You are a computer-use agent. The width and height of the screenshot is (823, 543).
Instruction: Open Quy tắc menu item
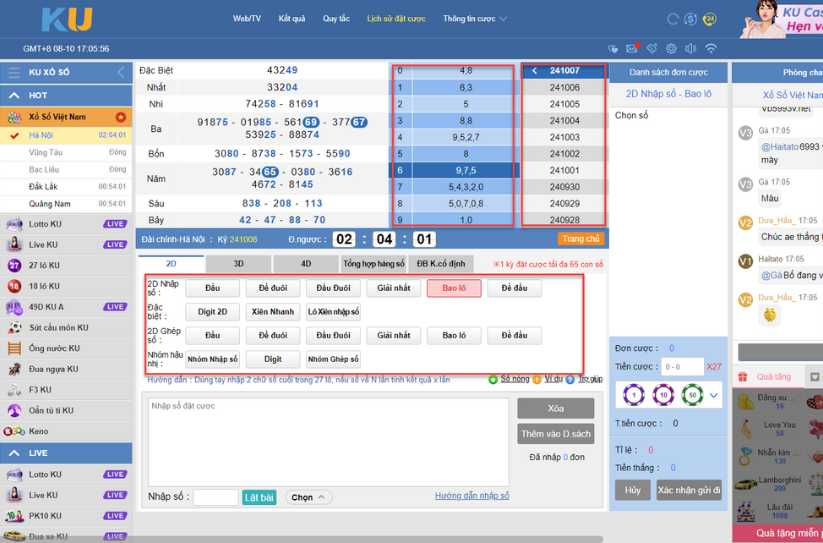(x=336, y=18)
